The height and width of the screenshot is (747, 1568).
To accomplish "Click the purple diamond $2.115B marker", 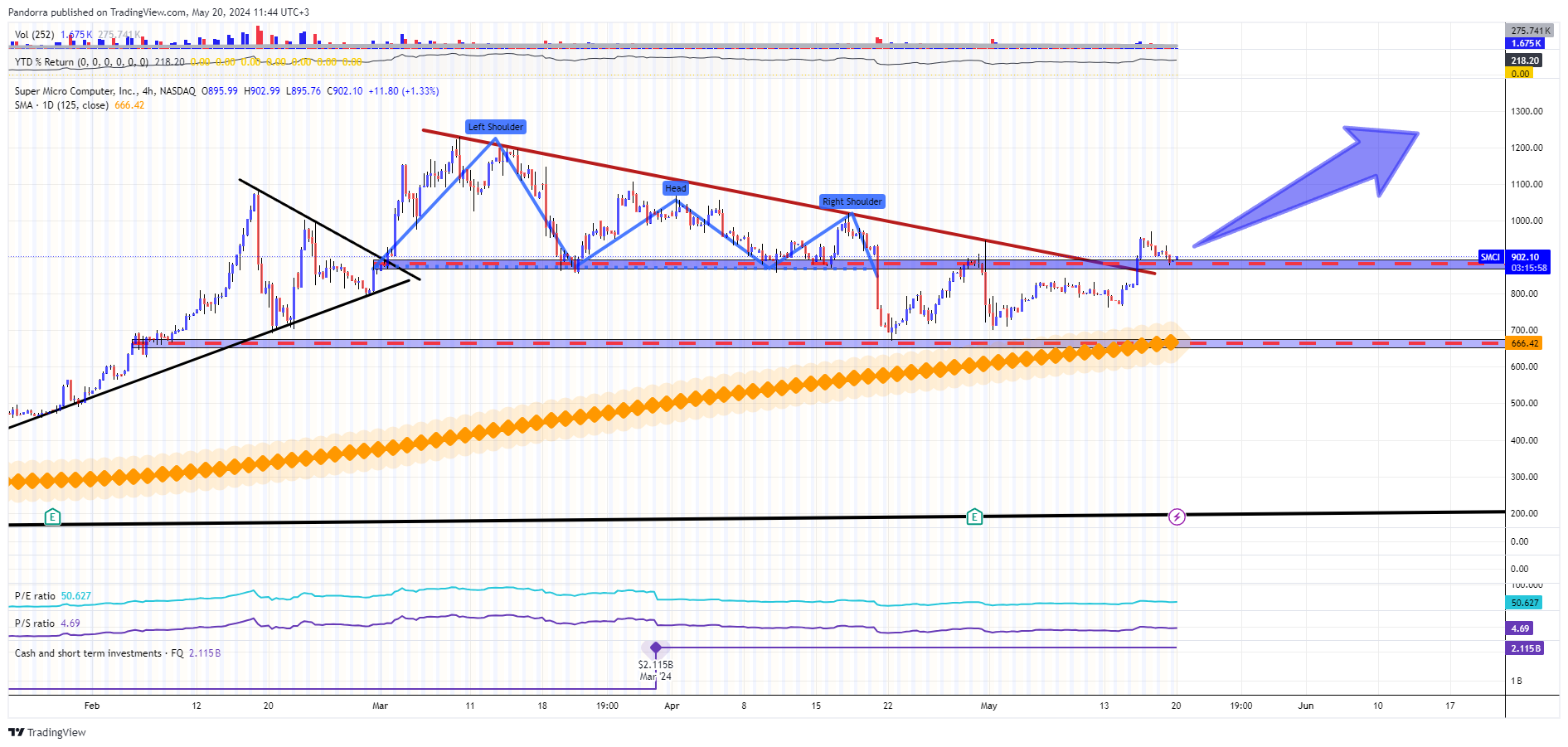I will coord(656,648).
